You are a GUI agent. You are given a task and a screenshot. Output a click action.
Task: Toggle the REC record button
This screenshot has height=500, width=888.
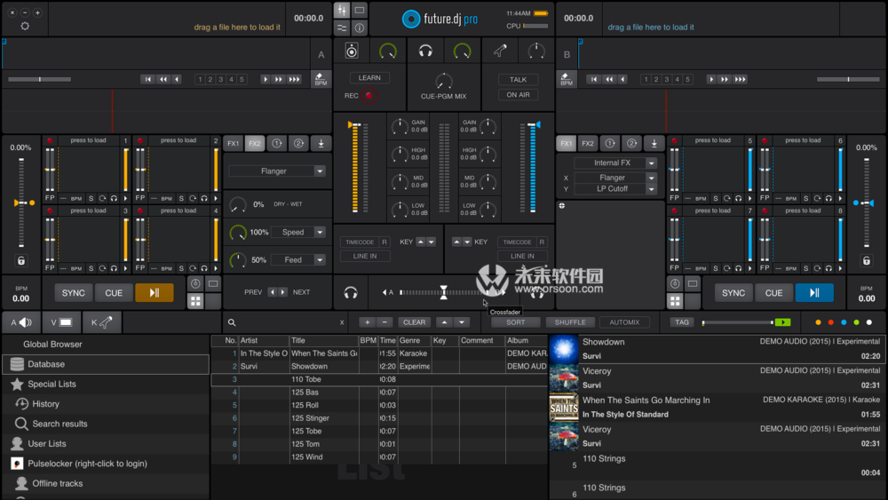tap(369, 96)
